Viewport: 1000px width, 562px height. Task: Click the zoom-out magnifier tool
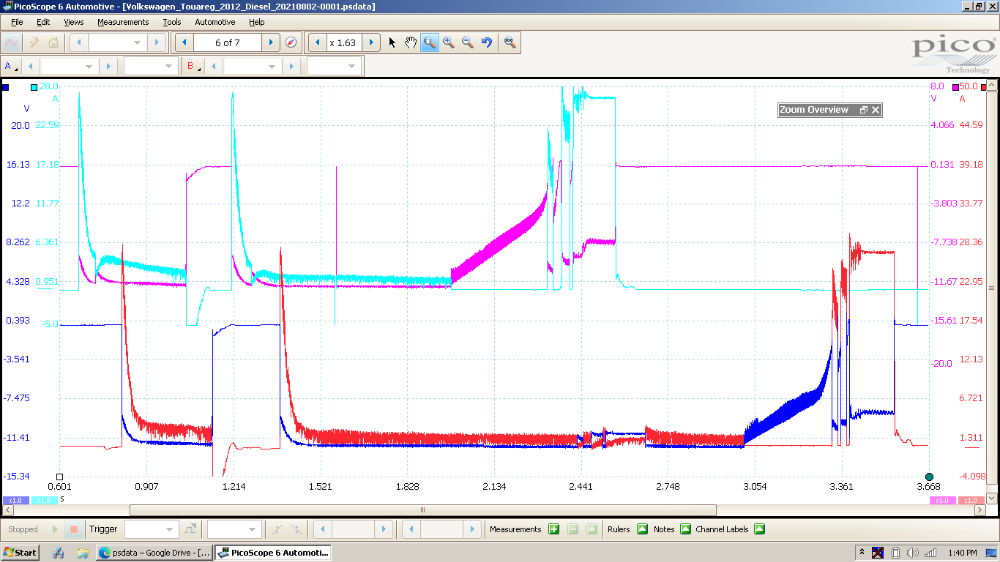[x=467, y=43]
